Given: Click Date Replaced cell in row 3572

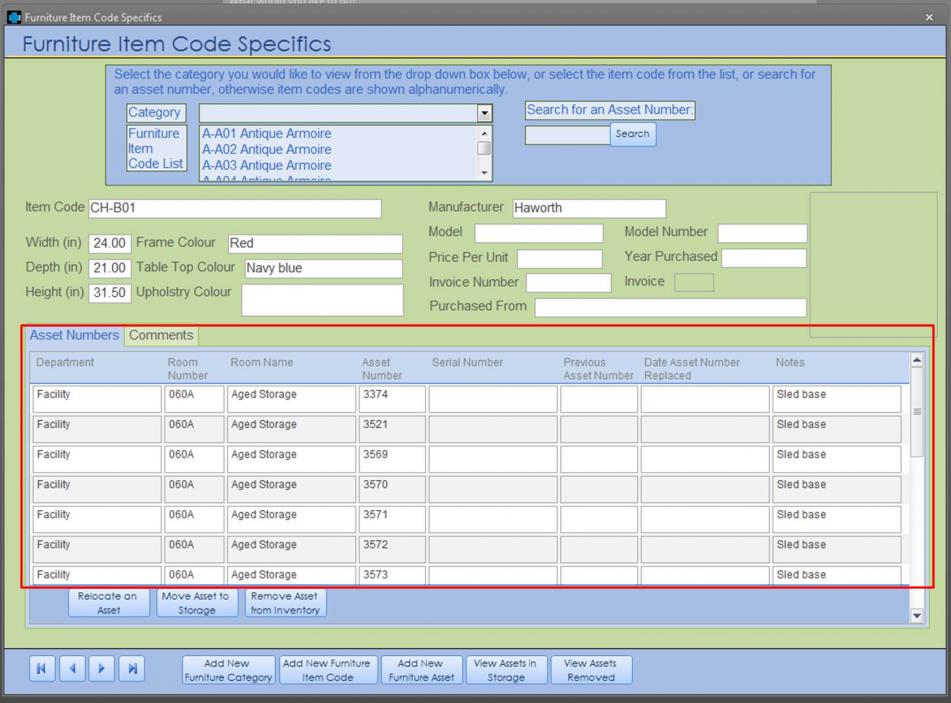Looking at the screenshot, I should pyautogui.click(x=705, y=550).
